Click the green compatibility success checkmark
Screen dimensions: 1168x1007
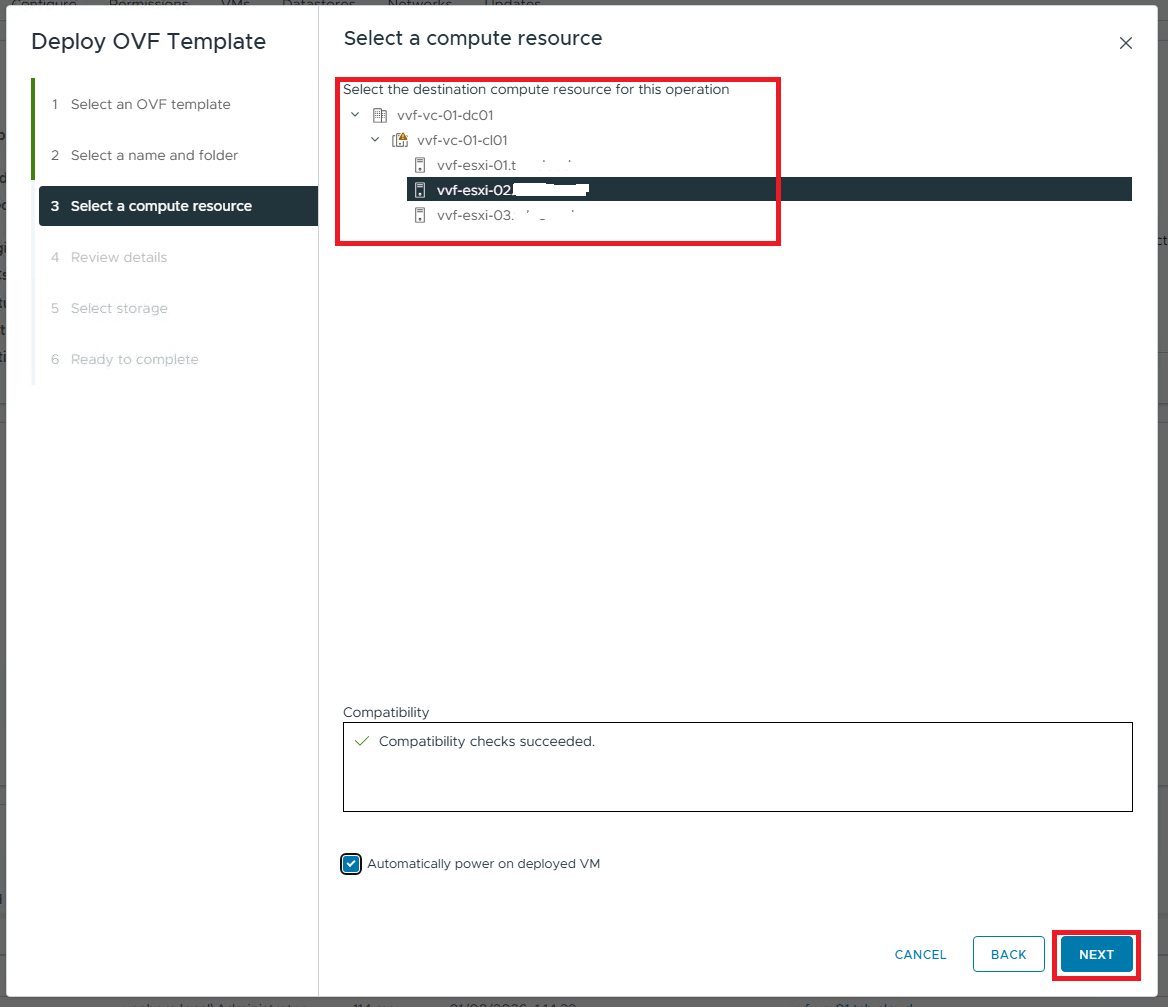point(362,742)
